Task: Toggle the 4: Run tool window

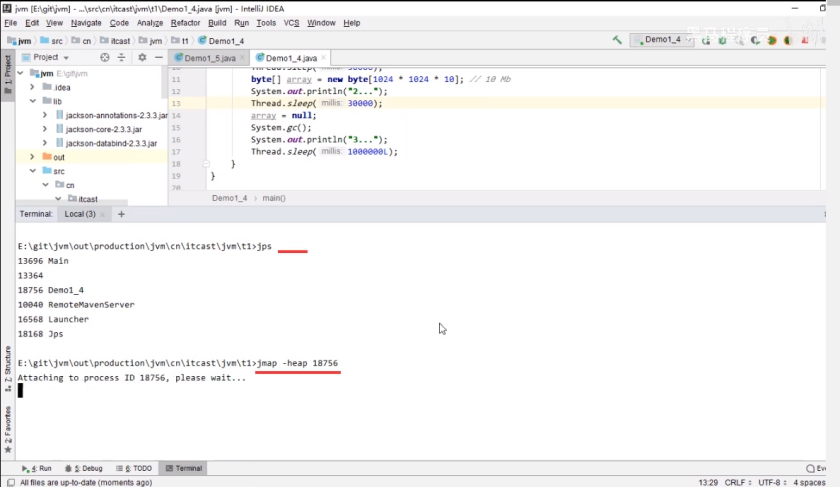Action: pyautogui.click(x=36, y=468)
